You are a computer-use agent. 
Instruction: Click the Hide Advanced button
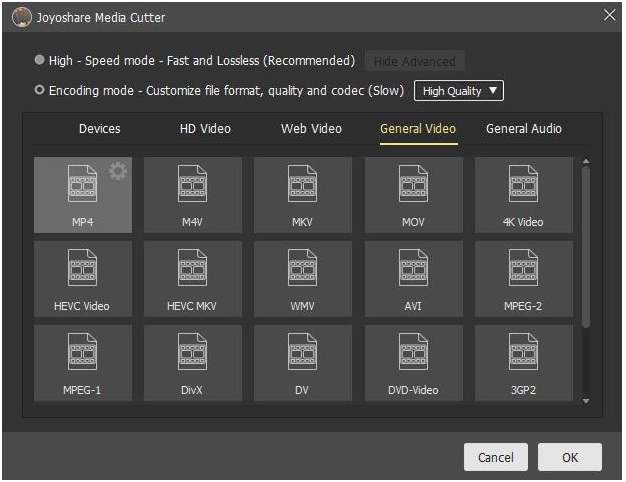(414, 61)
